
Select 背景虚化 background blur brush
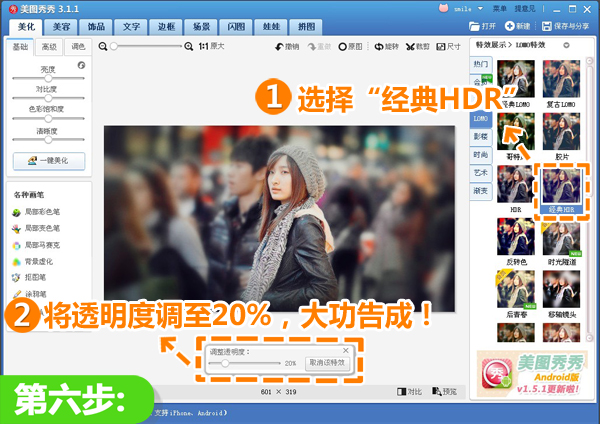pyautogui.click(x=33, y=262)
